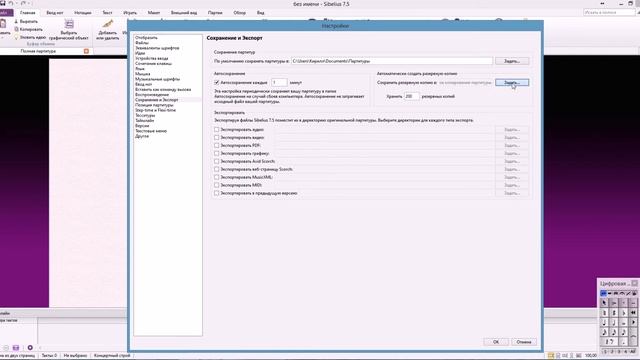
Task: Select the rest key on the keypad
Action: [x=609, y=342]
